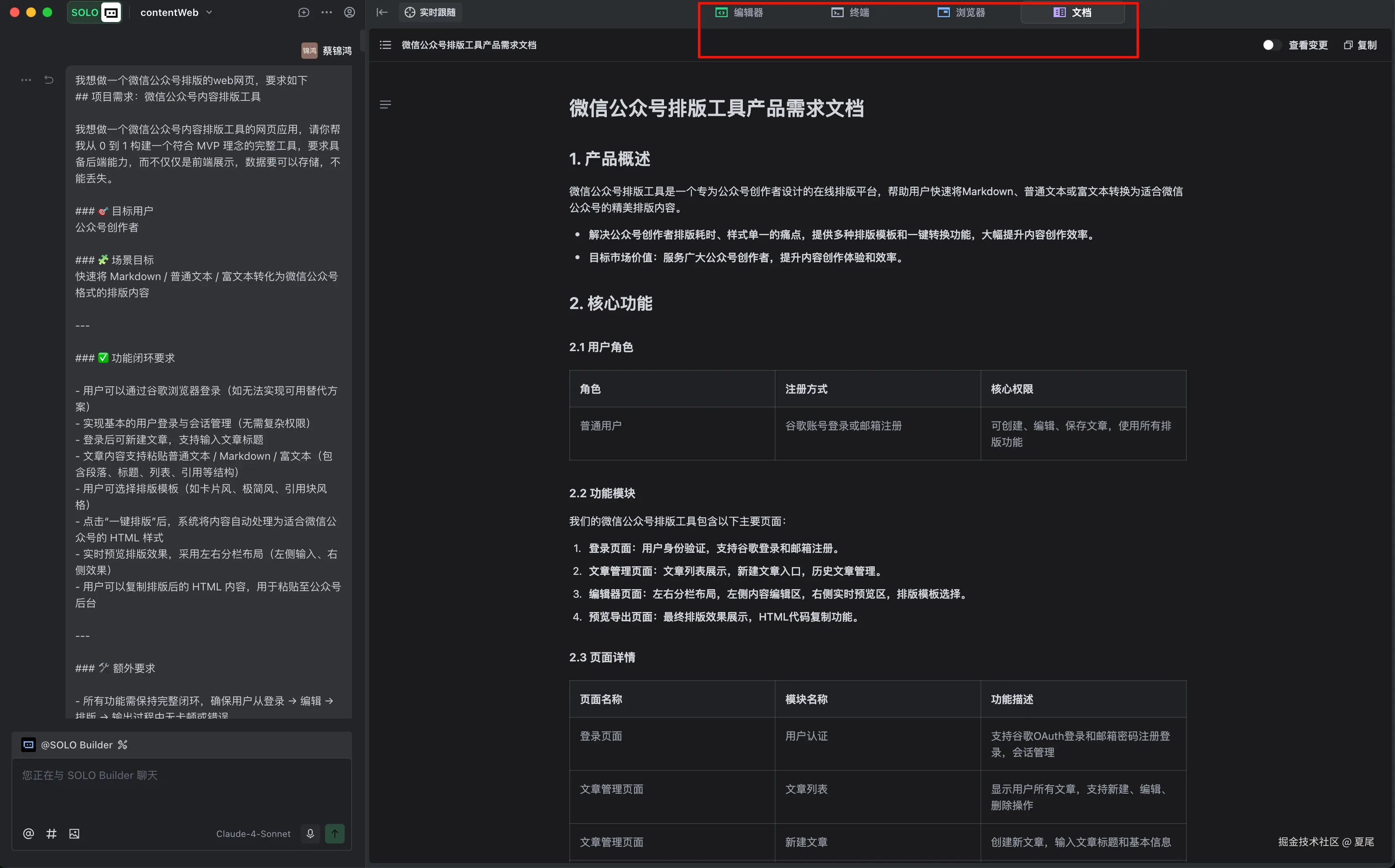This screenshot has height=868, width=1395.
Task: Open the 浏览器 tab
Action: coord(961,13)
